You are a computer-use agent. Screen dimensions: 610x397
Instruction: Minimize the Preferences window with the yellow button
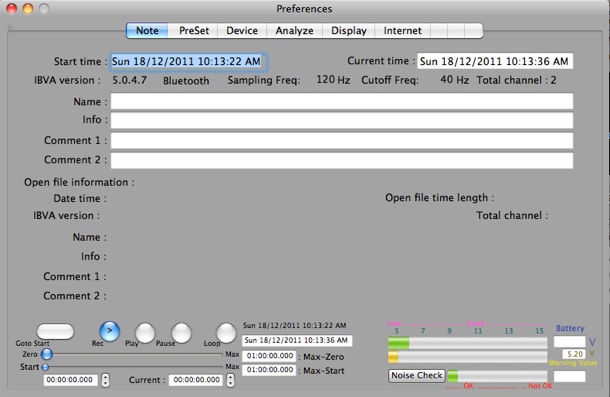pos(28,9)
